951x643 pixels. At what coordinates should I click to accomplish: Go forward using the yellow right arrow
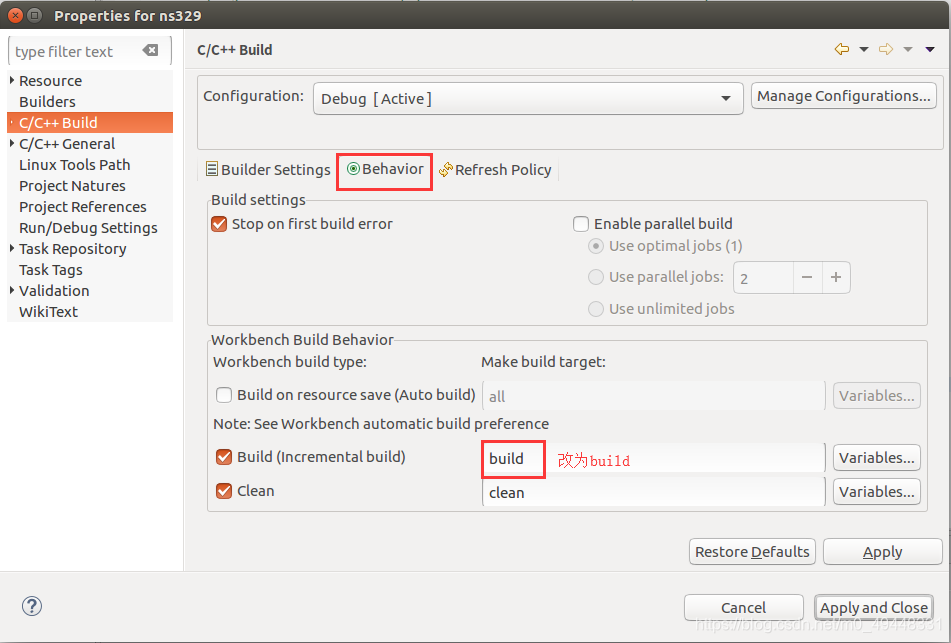[885, 49]
